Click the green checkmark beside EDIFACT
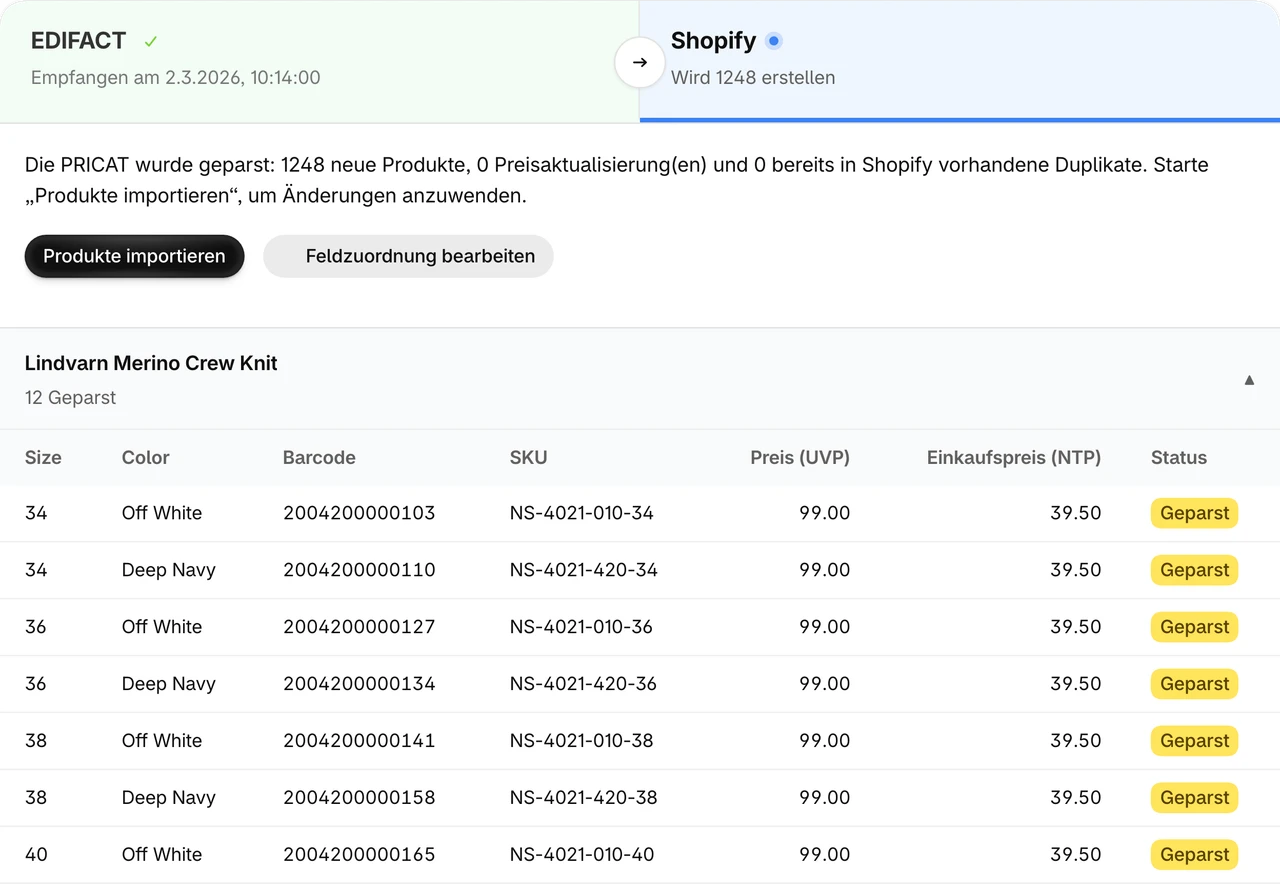 click(151, 42)
